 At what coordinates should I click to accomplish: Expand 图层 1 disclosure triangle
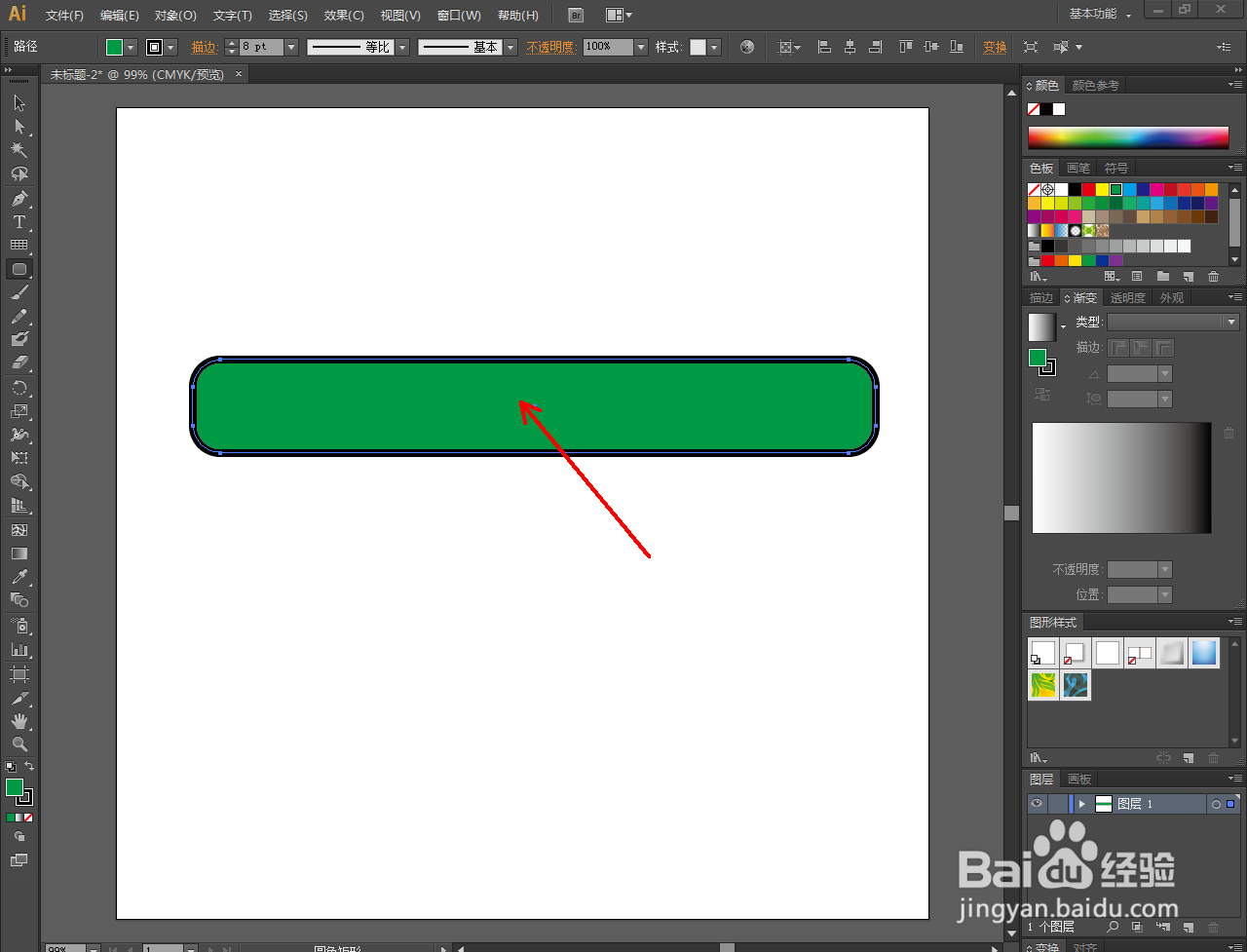(x=1081, y=804)
